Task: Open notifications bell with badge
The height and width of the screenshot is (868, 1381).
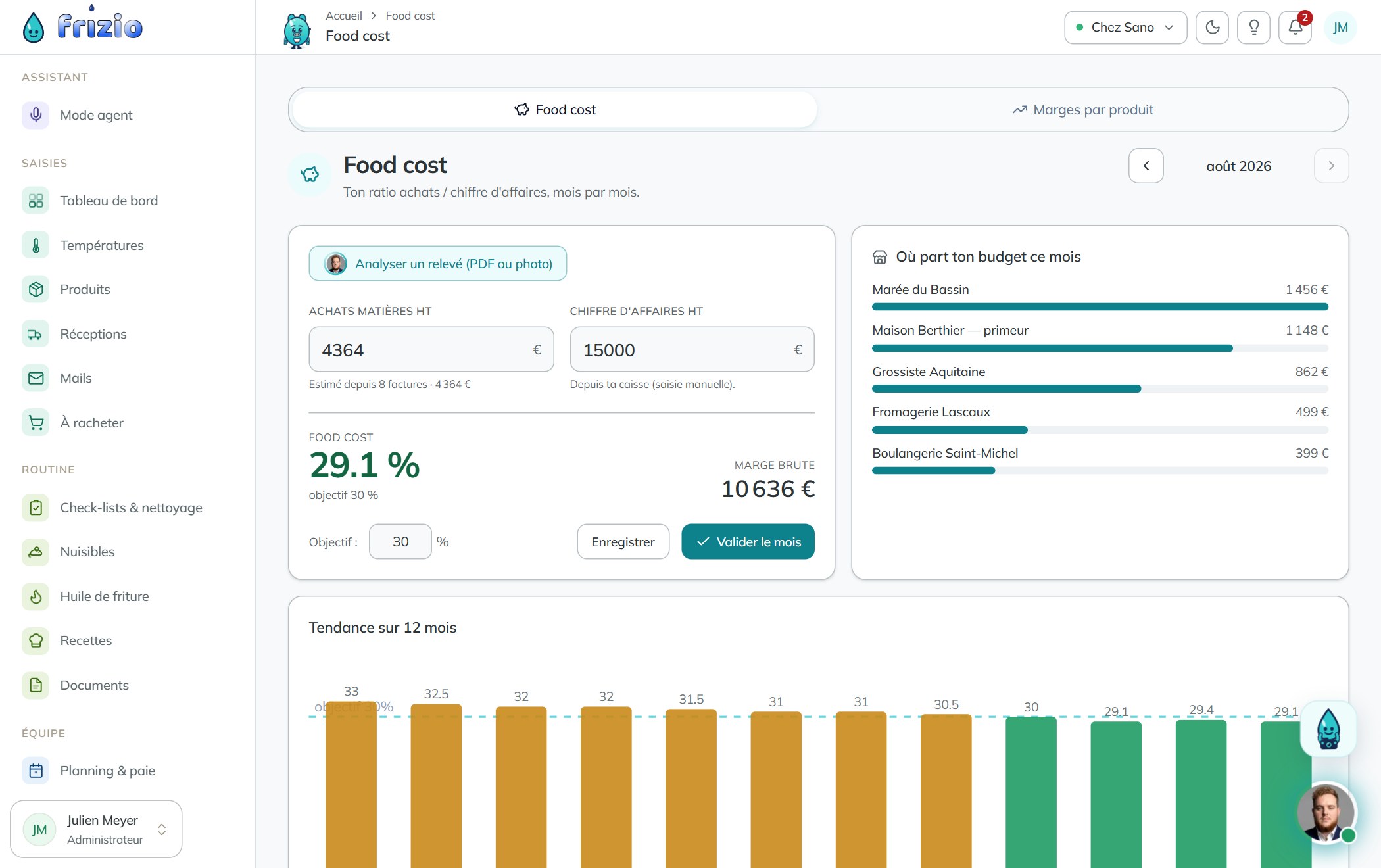Action: pyautogui.click(x=1296, y=28)
